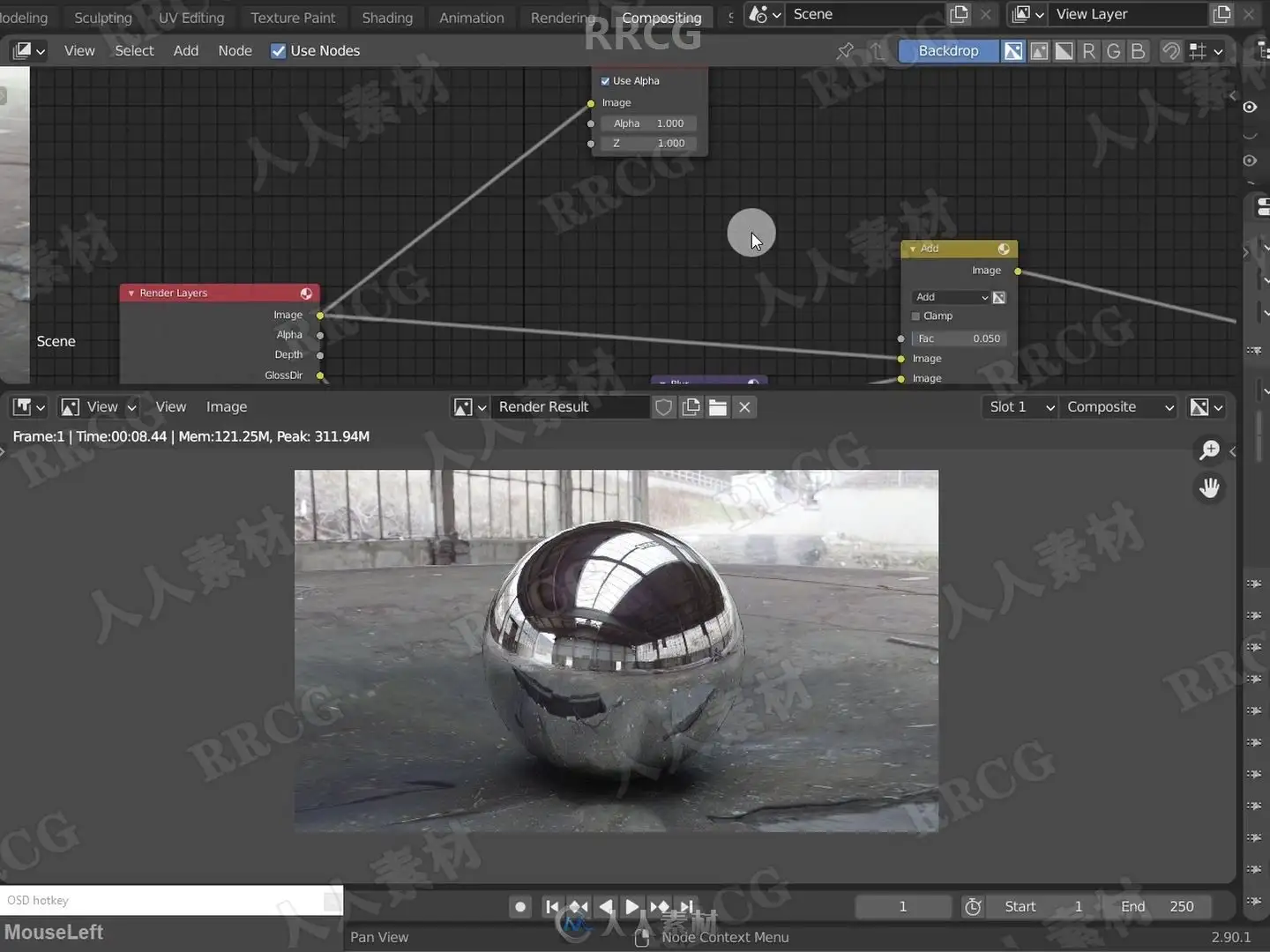Browse linked images dropdown
The image size is (1270, 952).
[469, 407]
